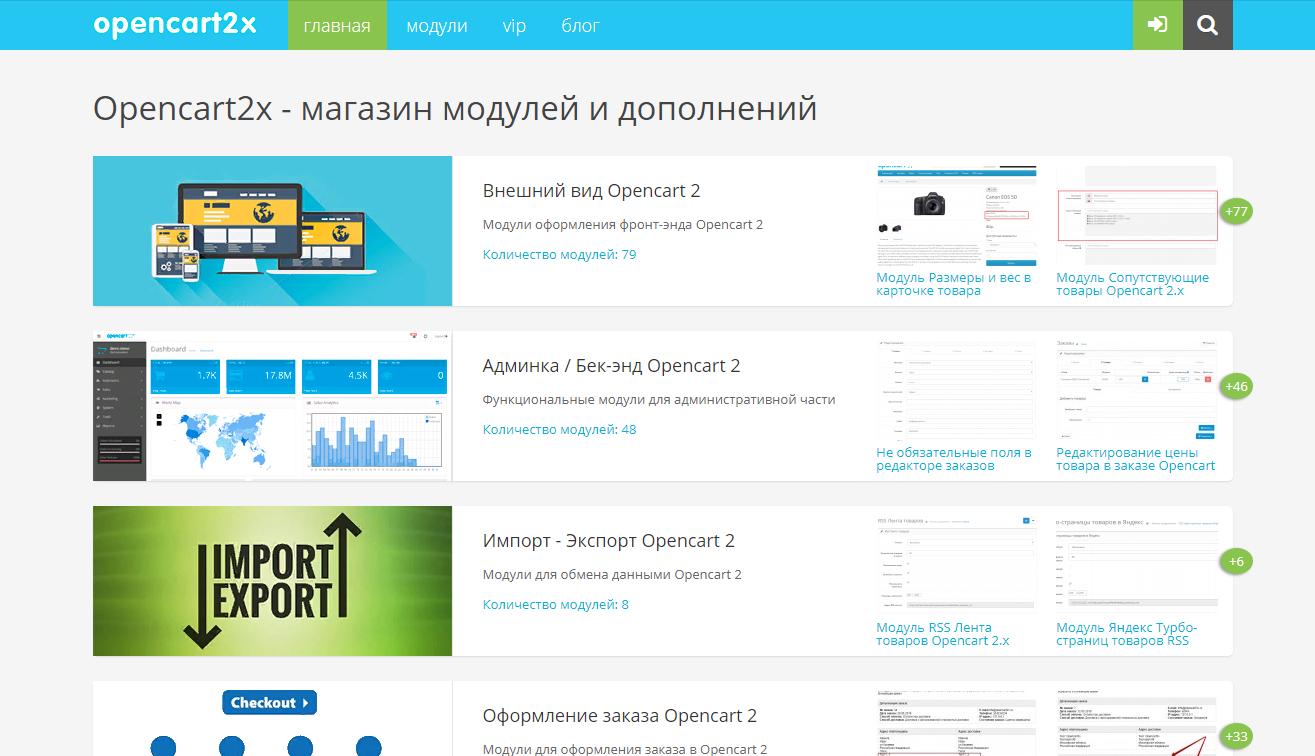
Task: Open the camera product screenshot thumbnail
Action: tap(957, 216)
